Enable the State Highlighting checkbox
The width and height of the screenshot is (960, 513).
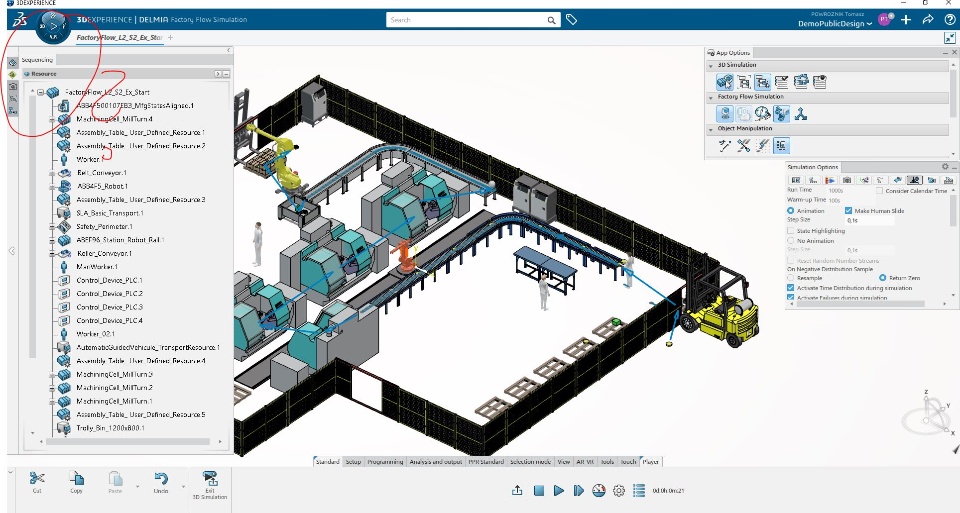tap(790, 231)
